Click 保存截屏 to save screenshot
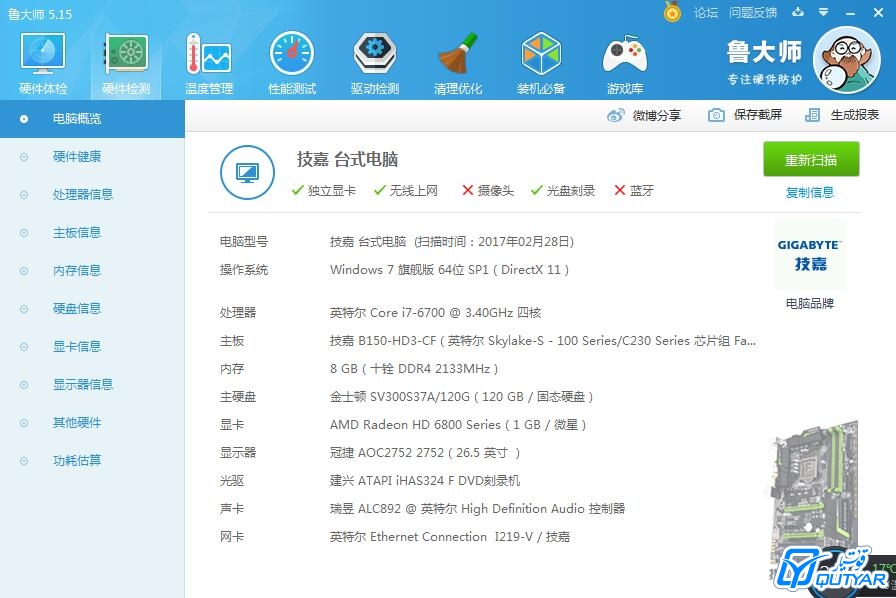The width and height of the screenshot is (896, 598). tap(745, 115)
